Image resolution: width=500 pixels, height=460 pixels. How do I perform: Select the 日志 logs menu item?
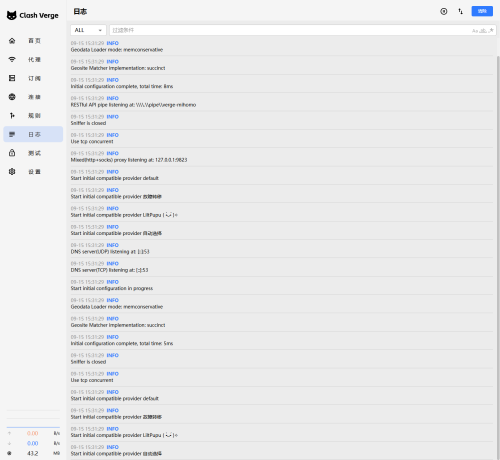pyautogui.click(x=33, y=134)
